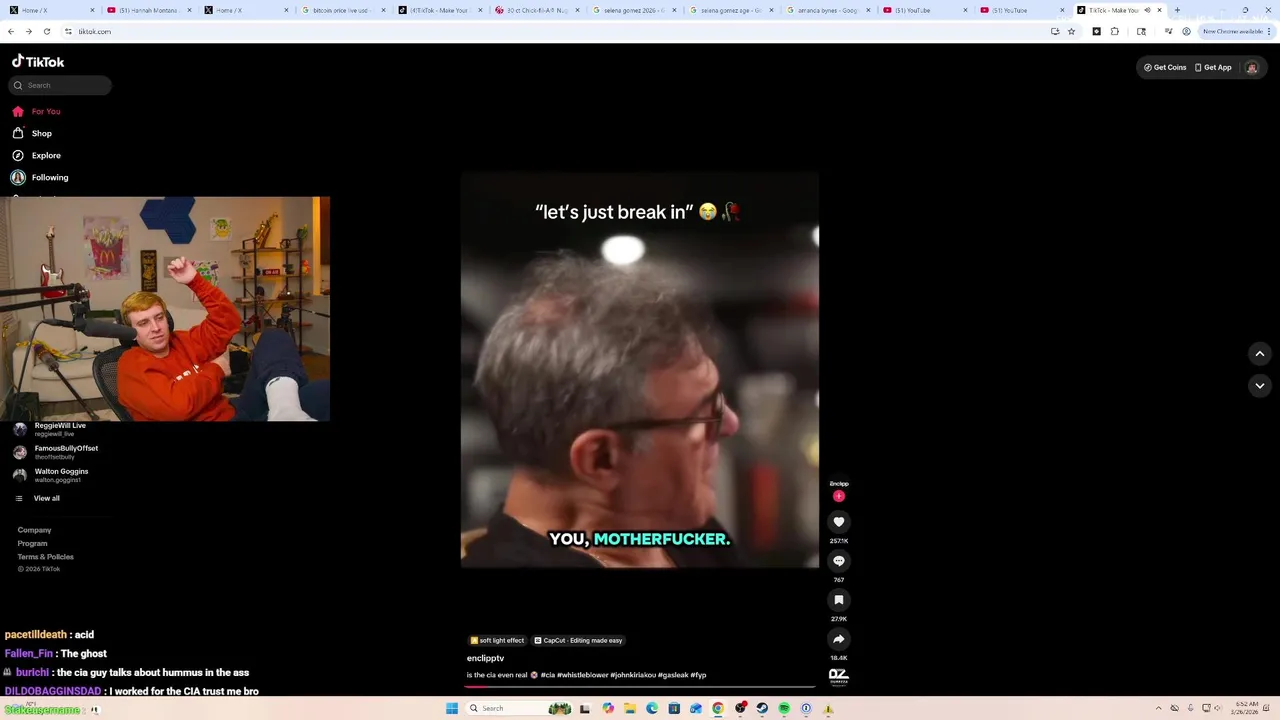
Task: Switch to selena gomez 2026 tab
Action: [634, 10]
